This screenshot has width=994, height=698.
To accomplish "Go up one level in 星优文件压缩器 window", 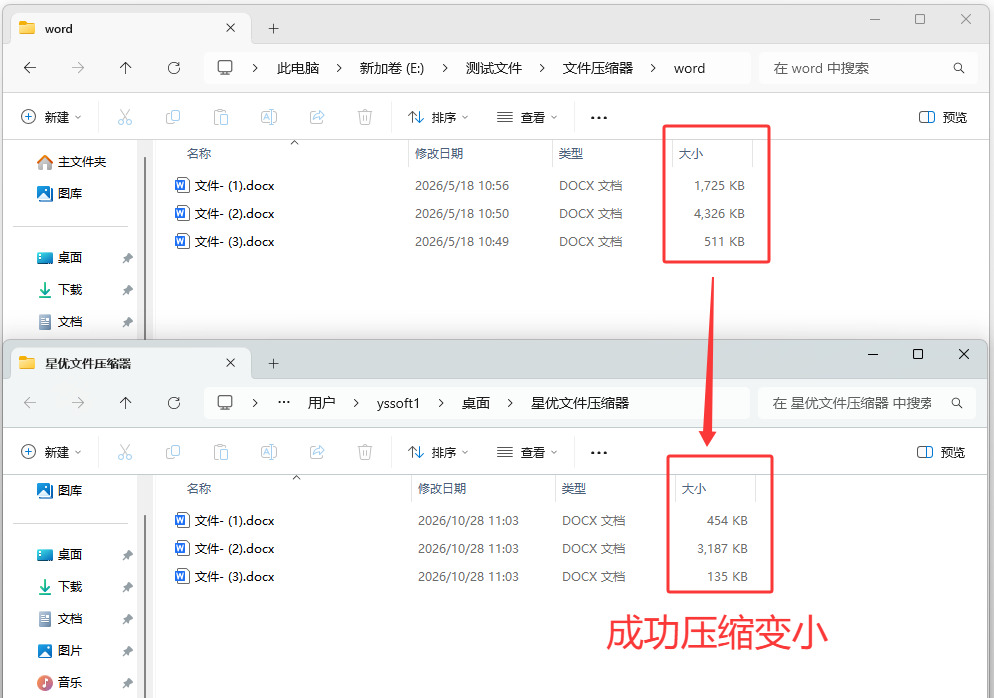I will 126,403.
